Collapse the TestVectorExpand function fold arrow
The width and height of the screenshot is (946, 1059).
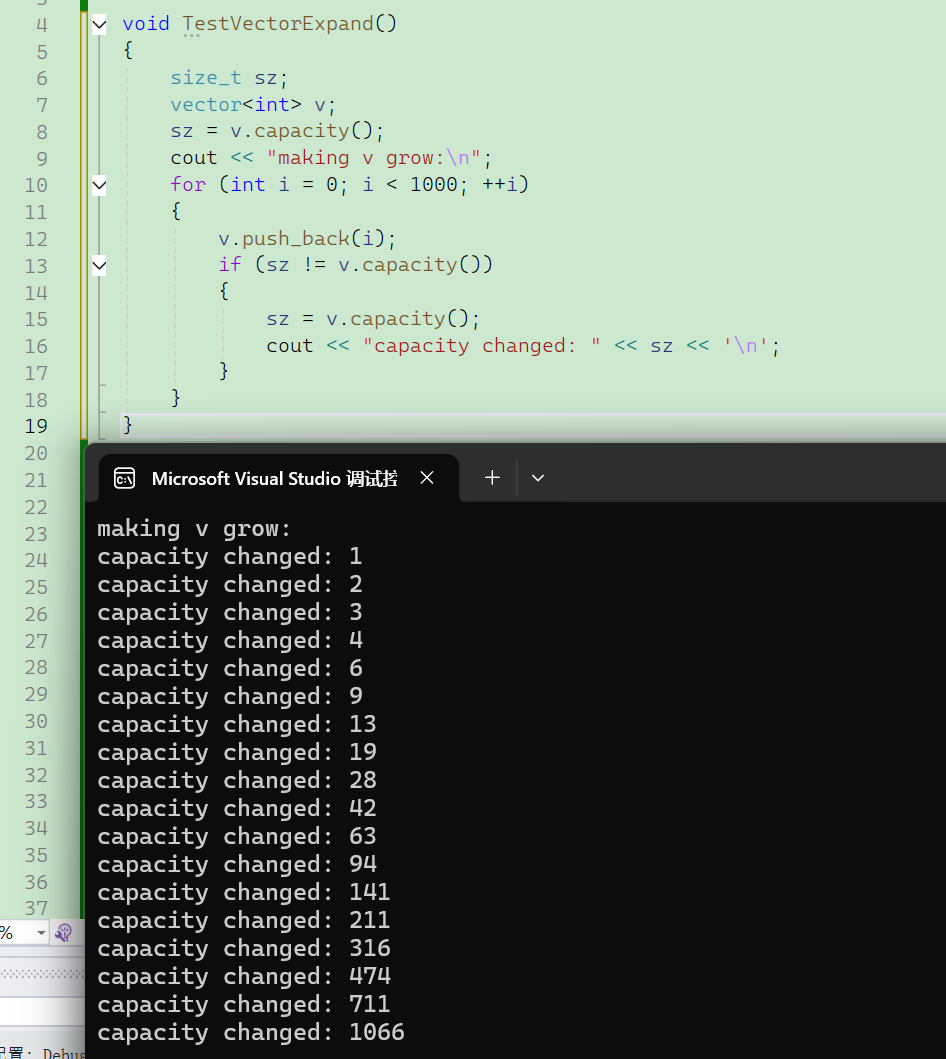point(99,25)
